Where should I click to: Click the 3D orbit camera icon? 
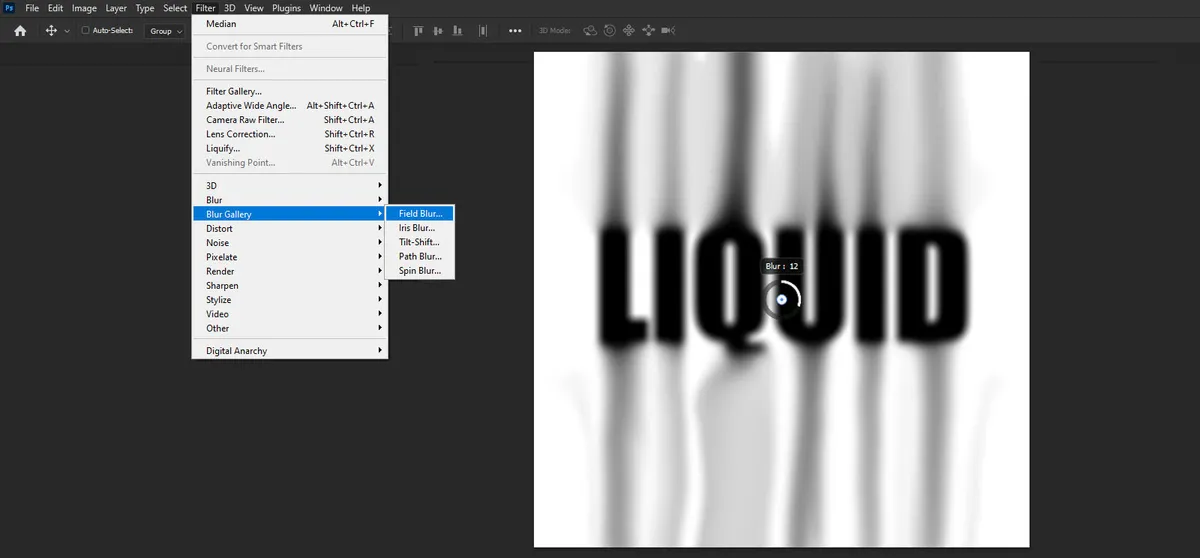pyautogui.click(x=589, y=31)
